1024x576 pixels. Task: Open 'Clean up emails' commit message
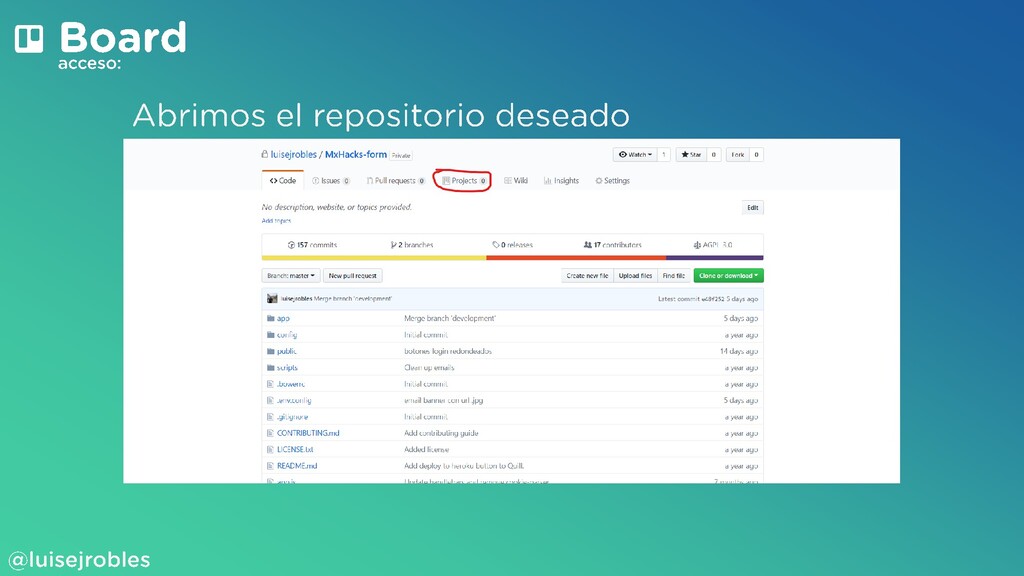(428, 368)
